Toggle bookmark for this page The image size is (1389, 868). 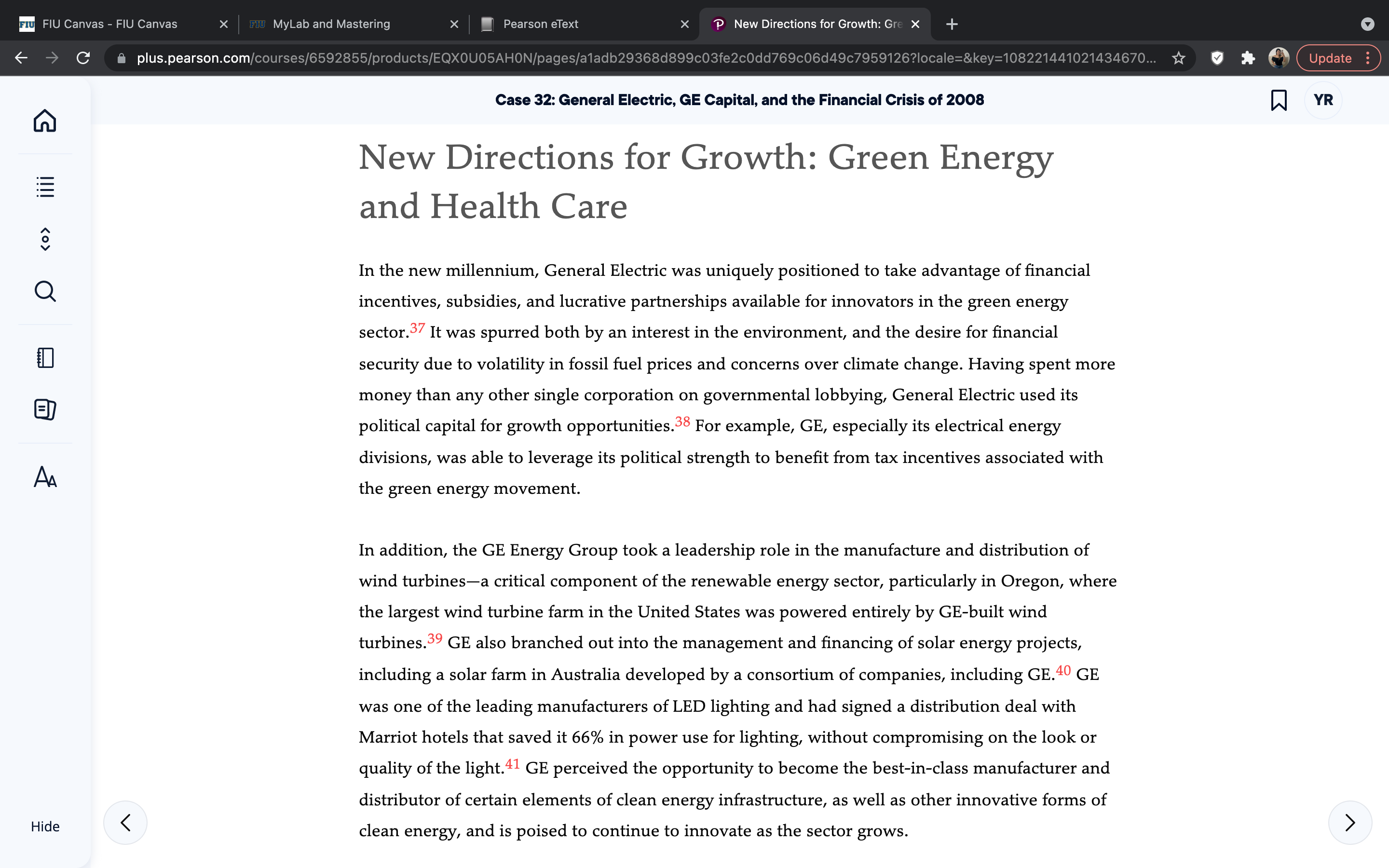point(1278,100)
